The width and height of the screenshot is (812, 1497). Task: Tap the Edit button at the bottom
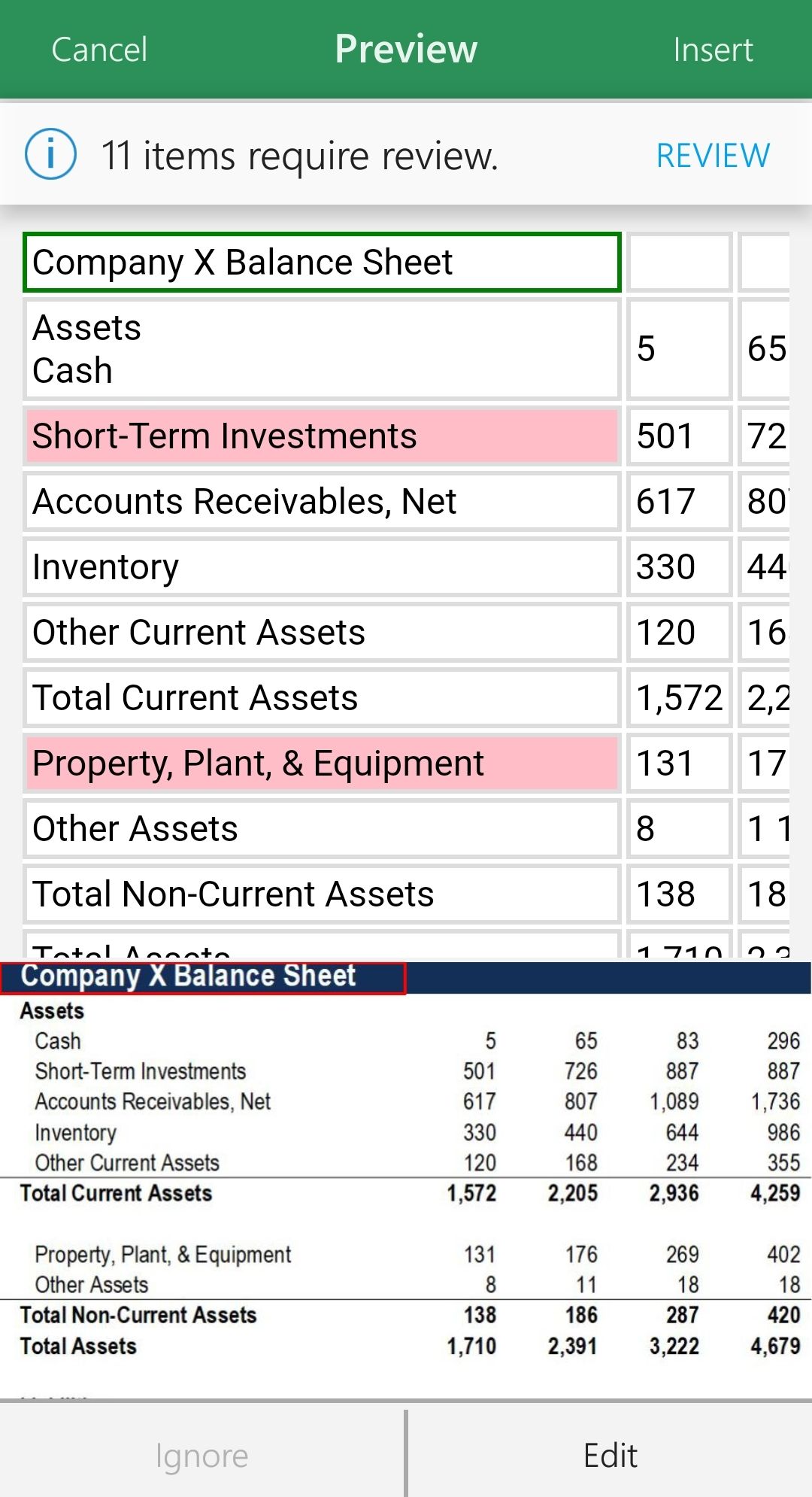click(x=609, y=1453)
